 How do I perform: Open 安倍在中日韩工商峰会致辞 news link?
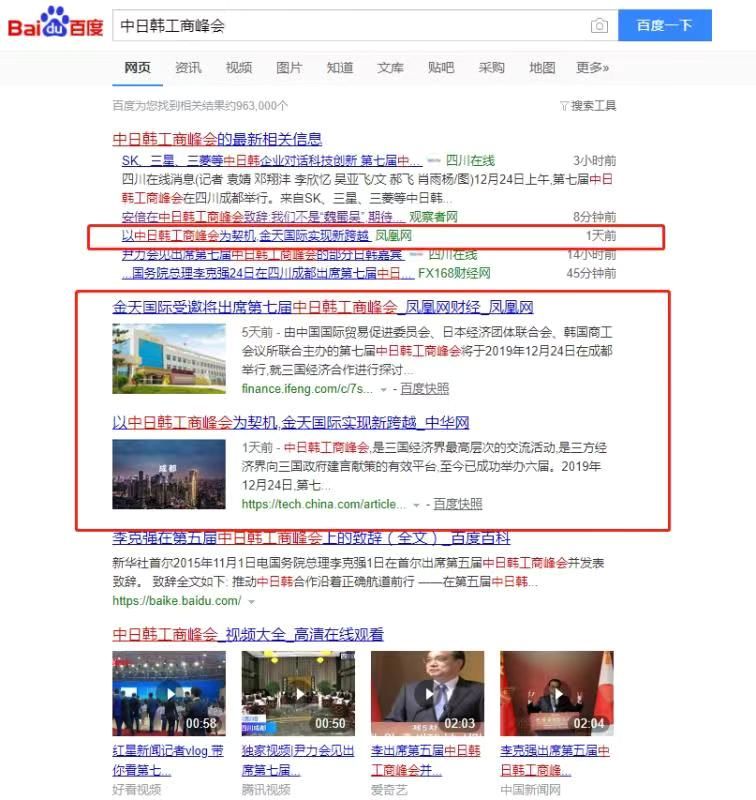tap(263, 217)
